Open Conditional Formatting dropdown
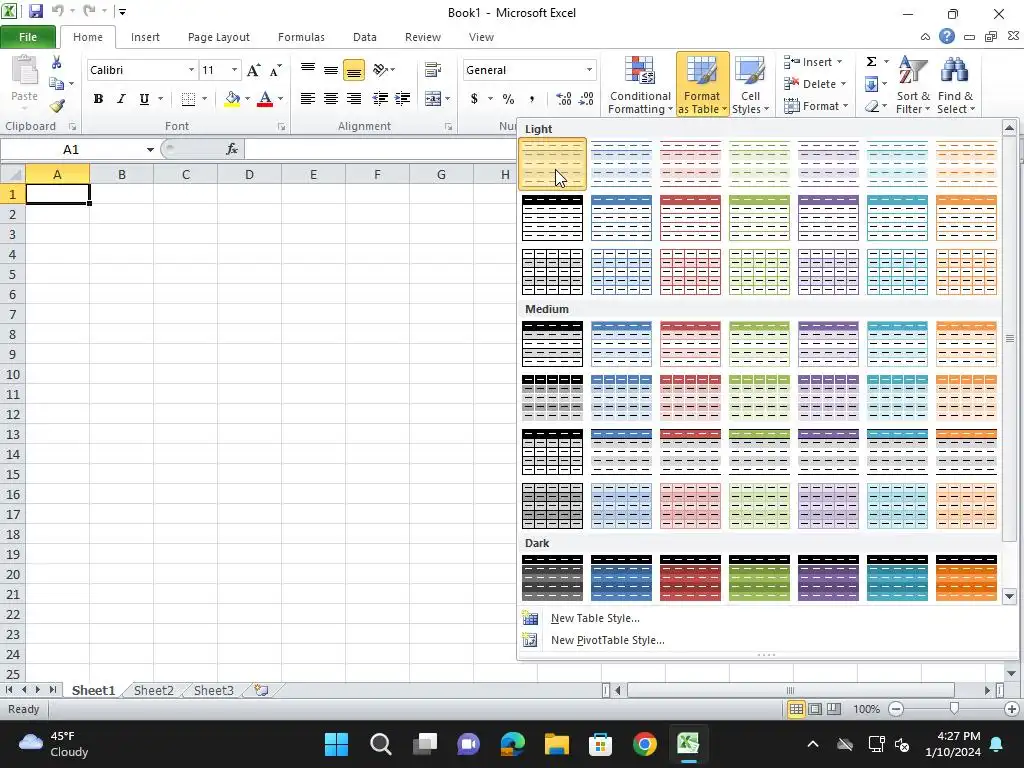This screenshot has width=1024, height=768. 639,85
